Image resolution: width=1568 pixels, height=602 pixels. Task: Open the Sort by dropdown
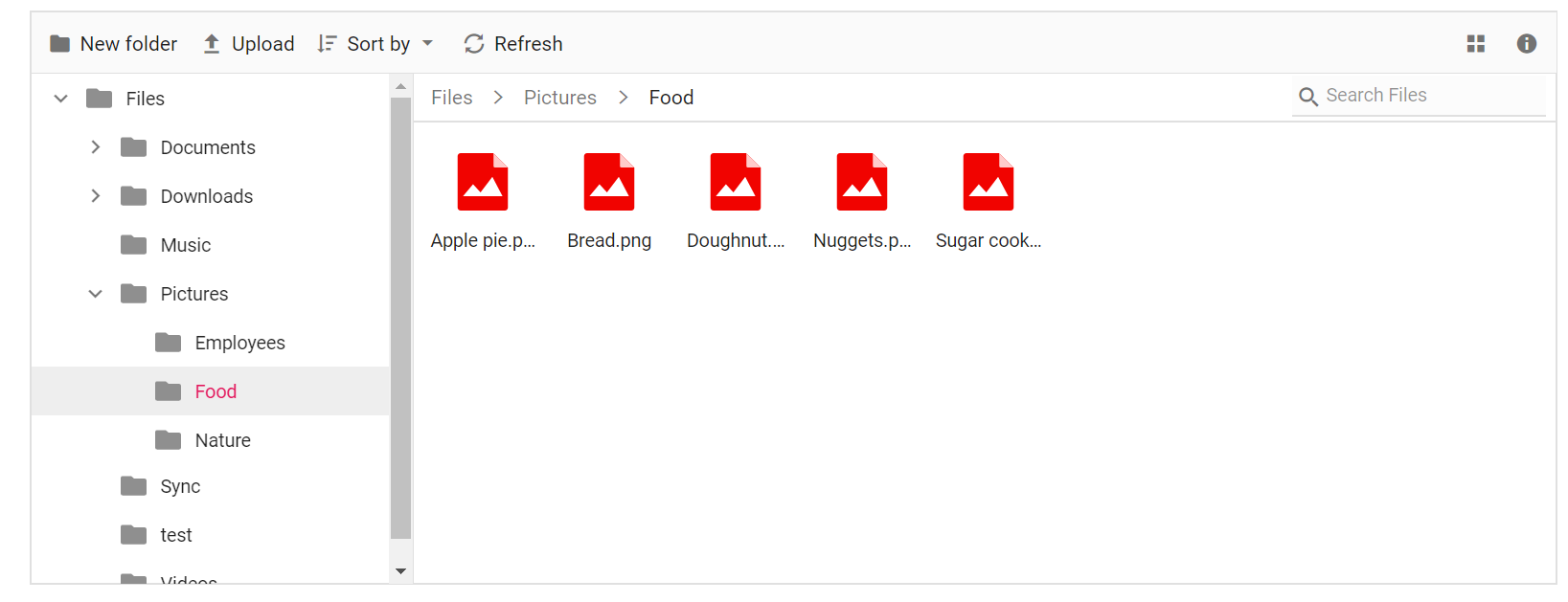[375, 44]
